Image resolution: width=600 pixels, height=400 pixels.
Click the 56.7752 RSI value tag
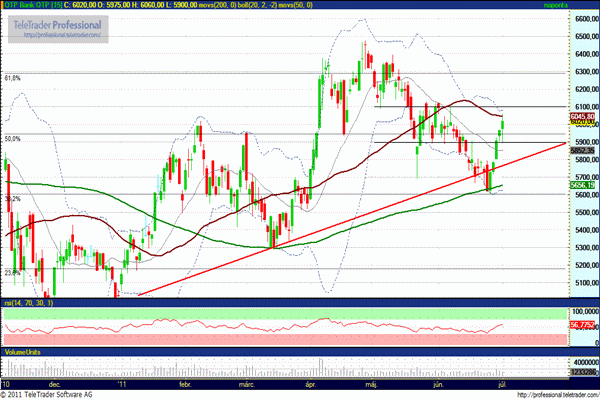[583, 325]
